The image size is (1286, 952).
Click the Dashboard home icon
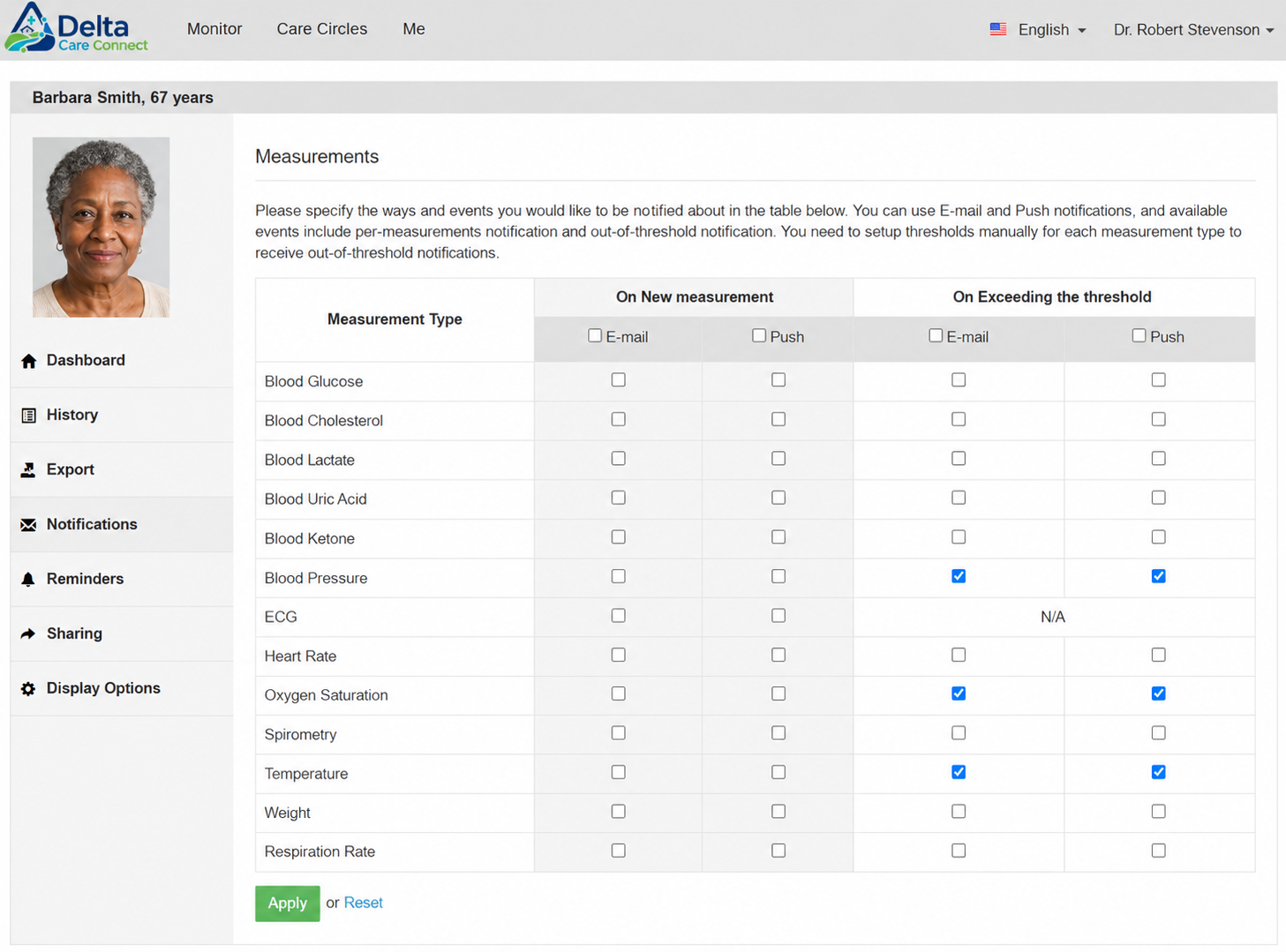click(x=29, y=361)
